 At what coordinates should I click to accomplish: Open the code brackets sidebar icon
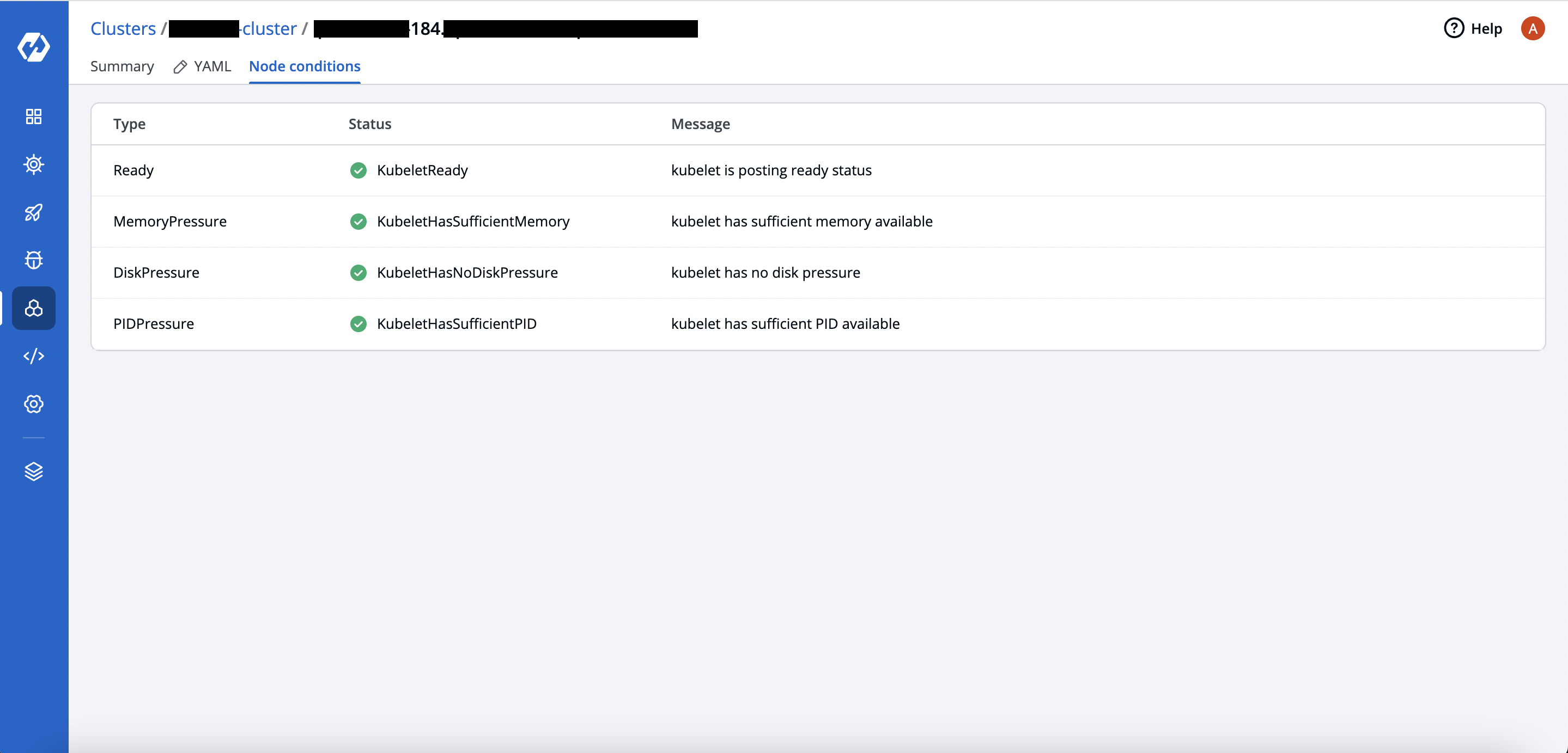point(33,356)
